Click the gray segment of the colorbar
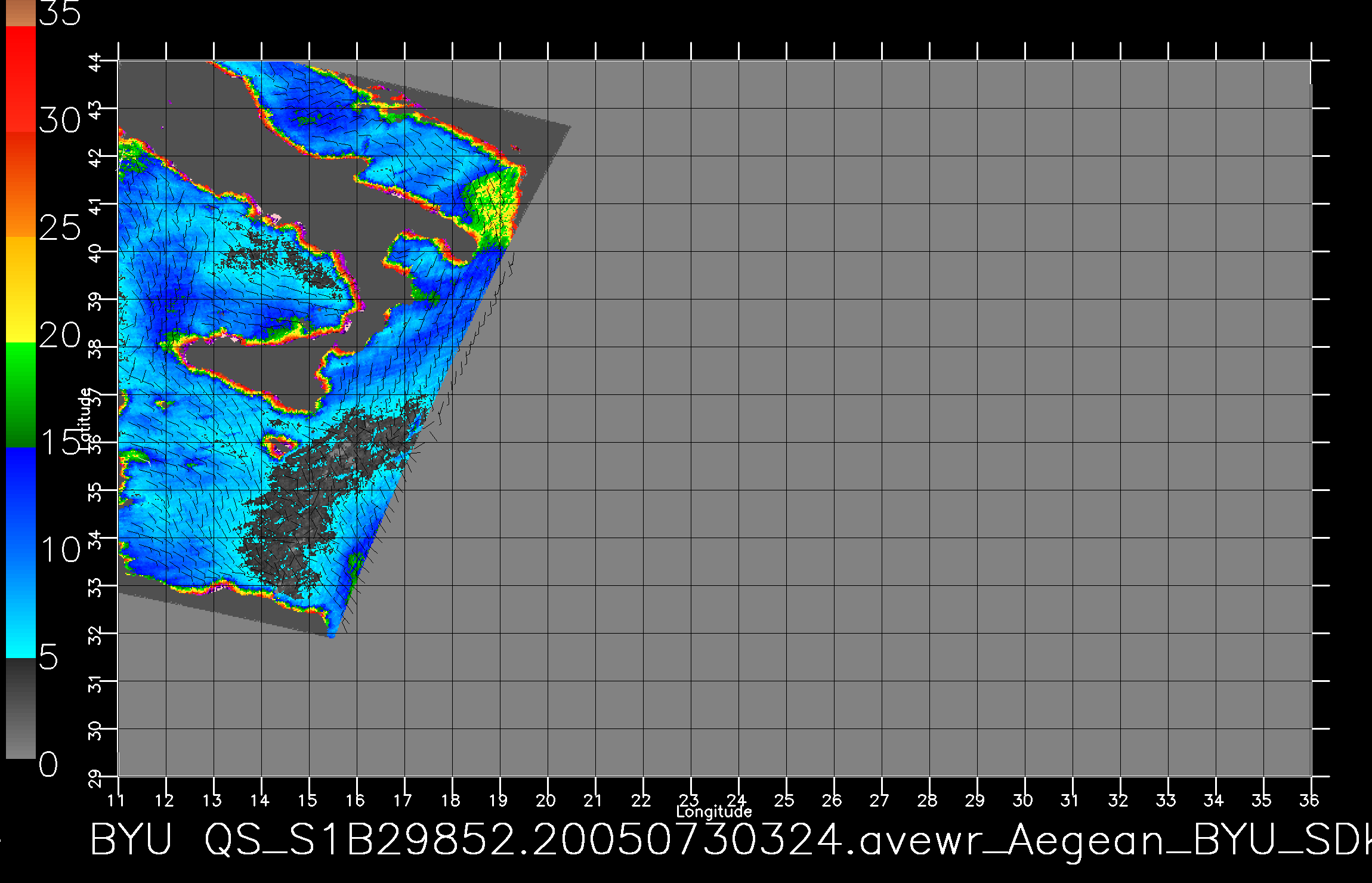Screen dimensions: 1372x883 click(x=21, y=708)
